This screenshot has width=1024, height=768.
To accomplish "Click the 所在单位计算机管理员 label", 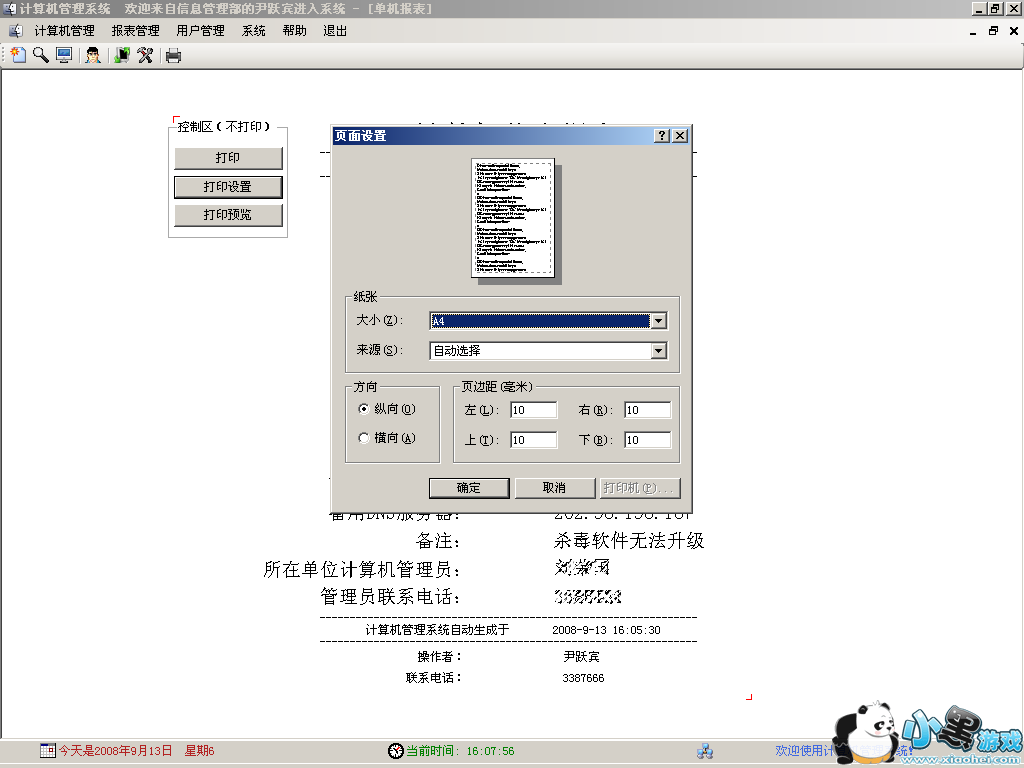I will tap(361, 569).
